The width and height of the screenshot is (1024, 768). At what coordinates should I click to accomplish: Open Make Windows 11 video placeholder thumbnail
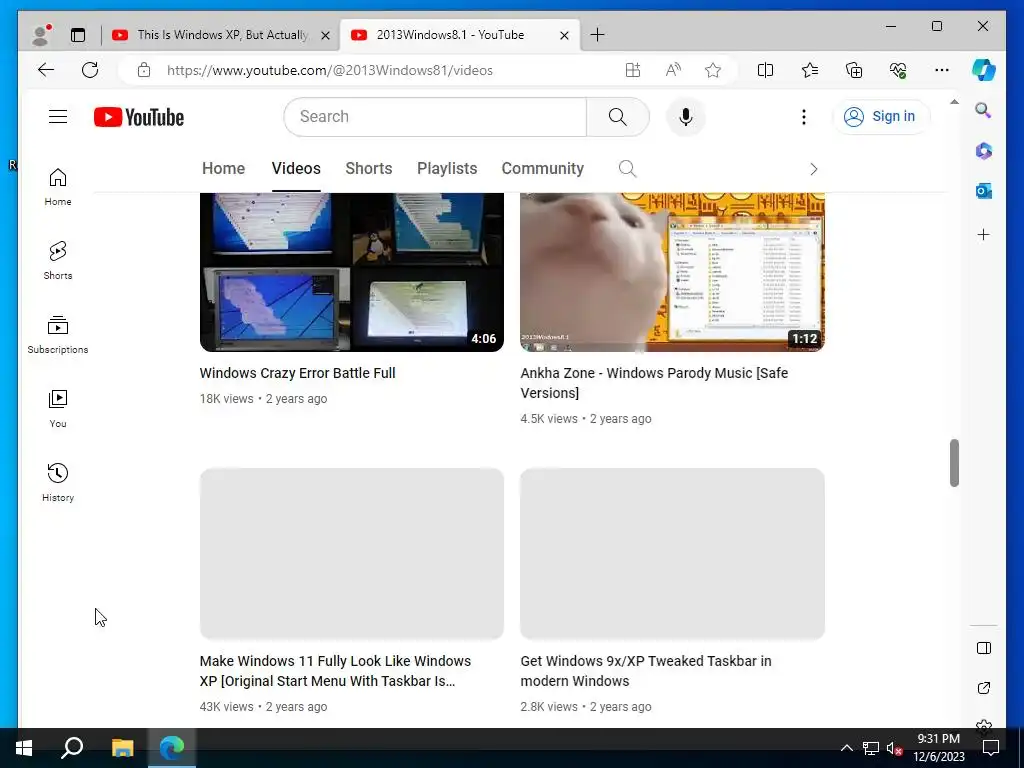click(x=351, y=554)
